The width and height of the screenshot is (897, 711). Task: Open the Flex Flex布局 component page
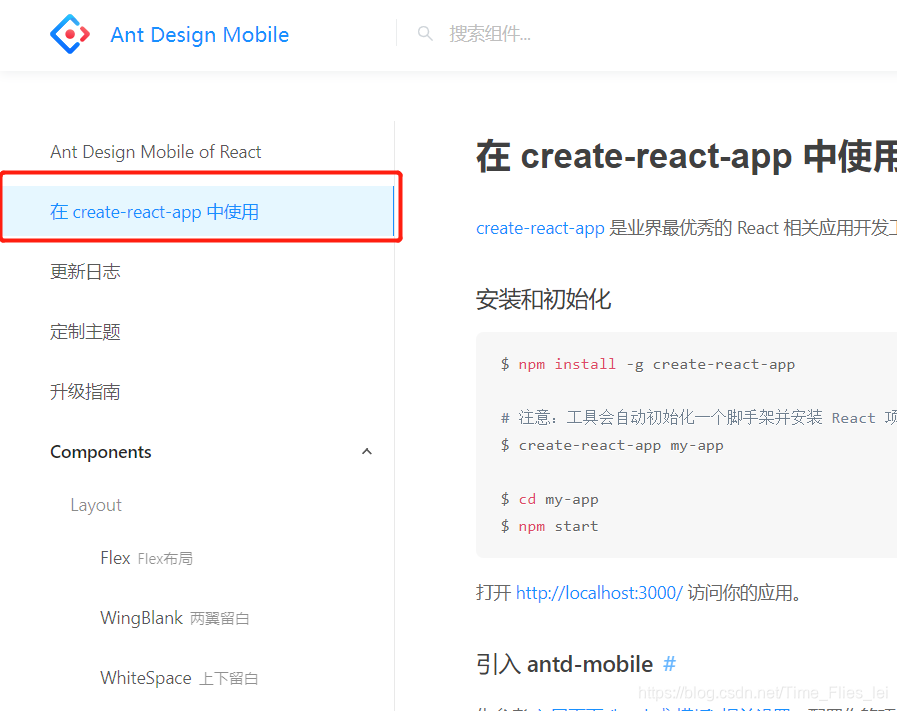pyautogui.click(x=146, y=558)
